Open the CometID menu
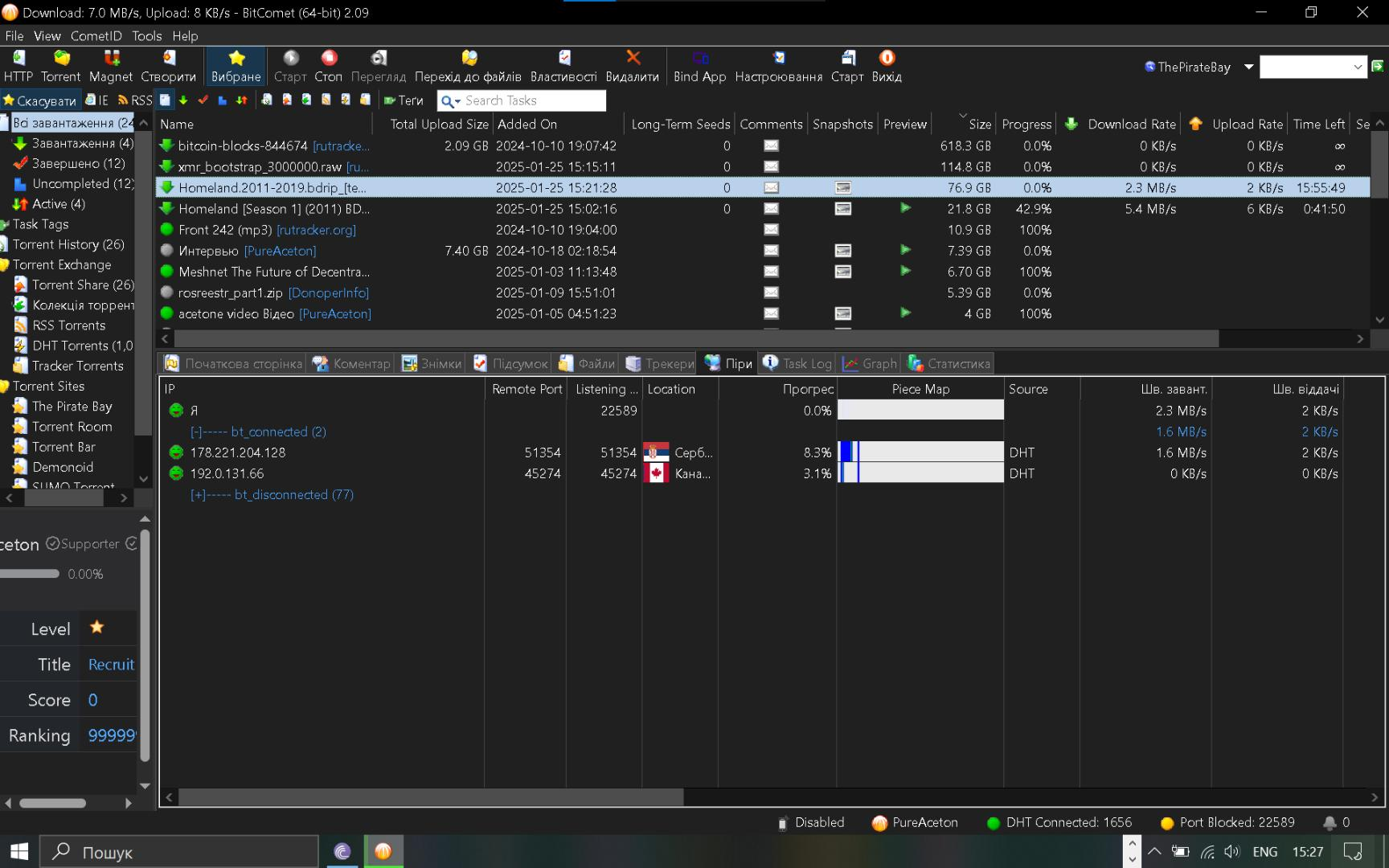The height and width of the screenshot is (868, 1389). (x=96, y=36)
